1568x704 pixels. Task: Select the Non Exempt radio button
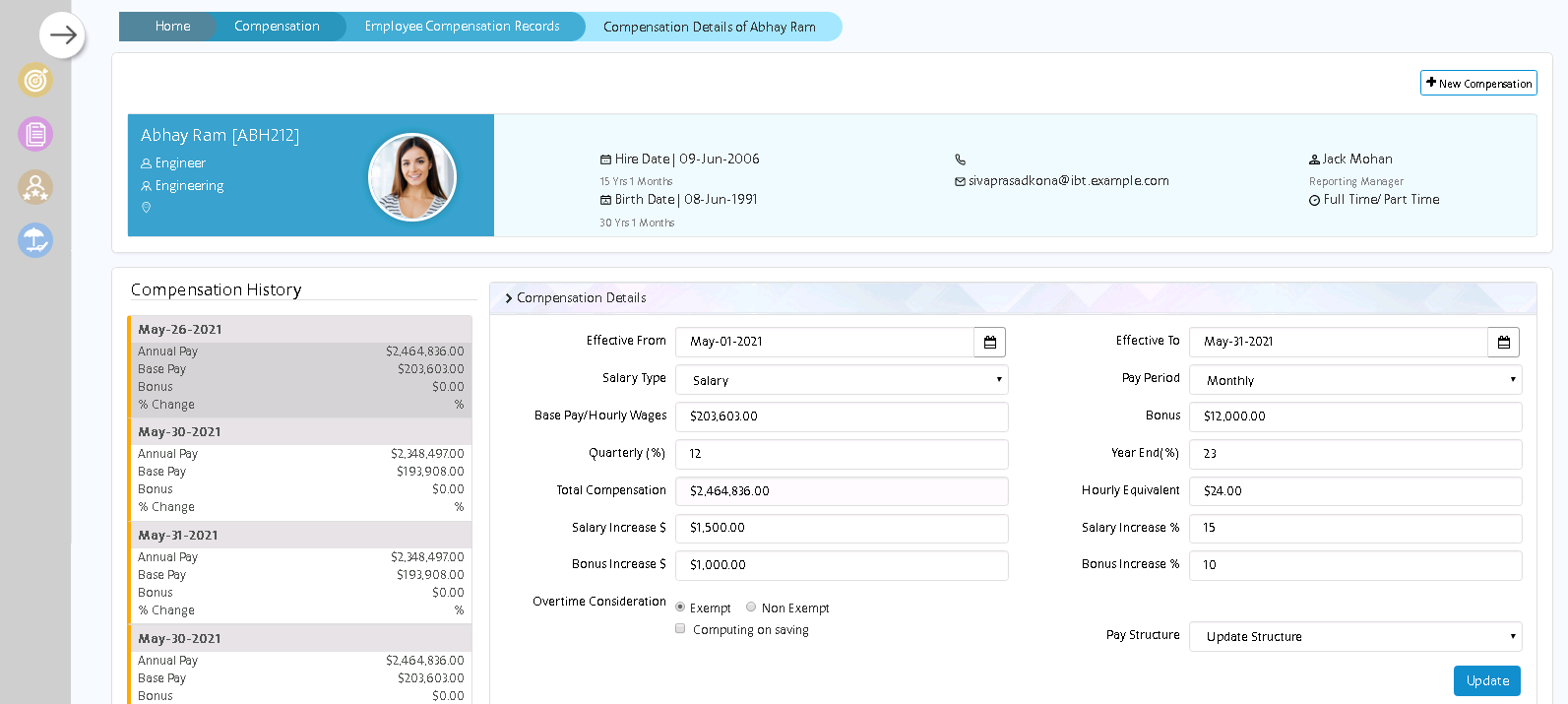pos(751,608)
